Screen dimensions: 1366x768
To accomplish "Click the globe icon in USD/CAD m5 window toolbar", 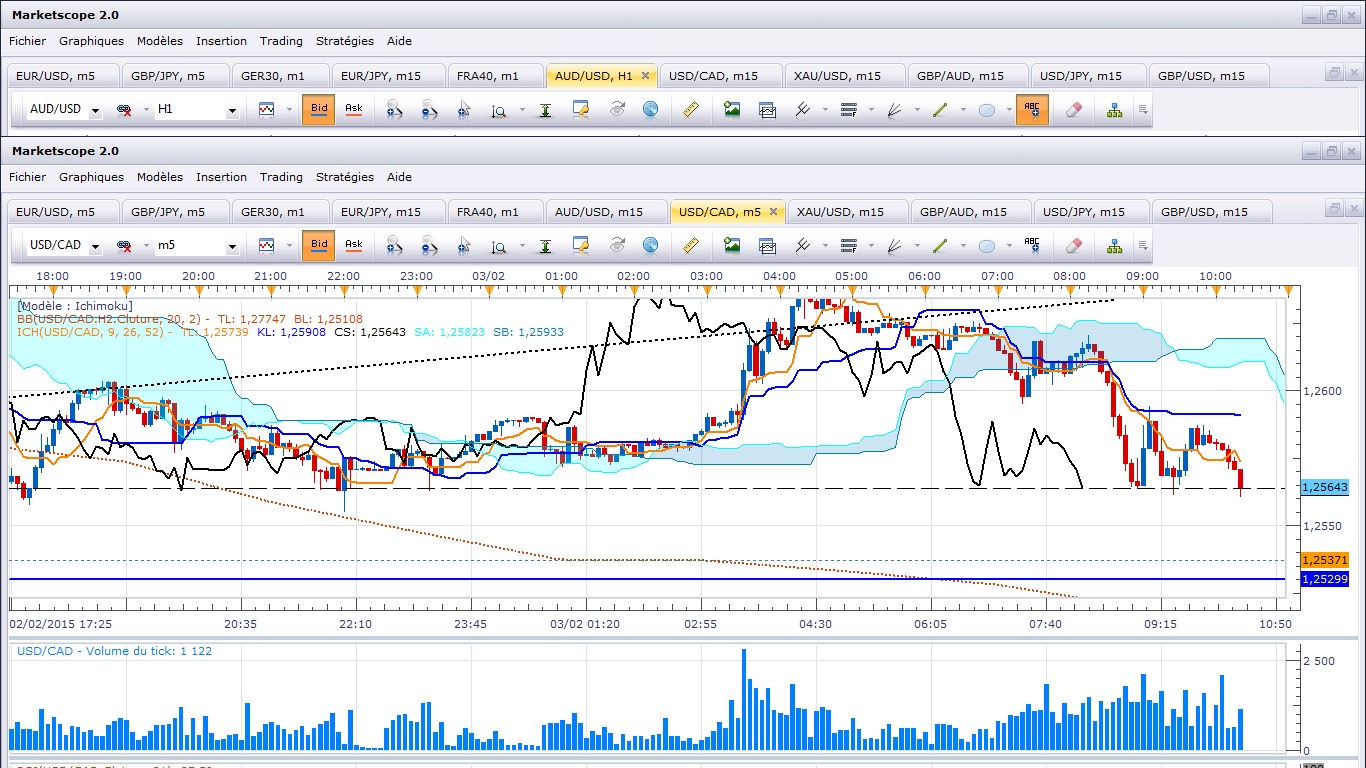I will (x=650, y=245).
